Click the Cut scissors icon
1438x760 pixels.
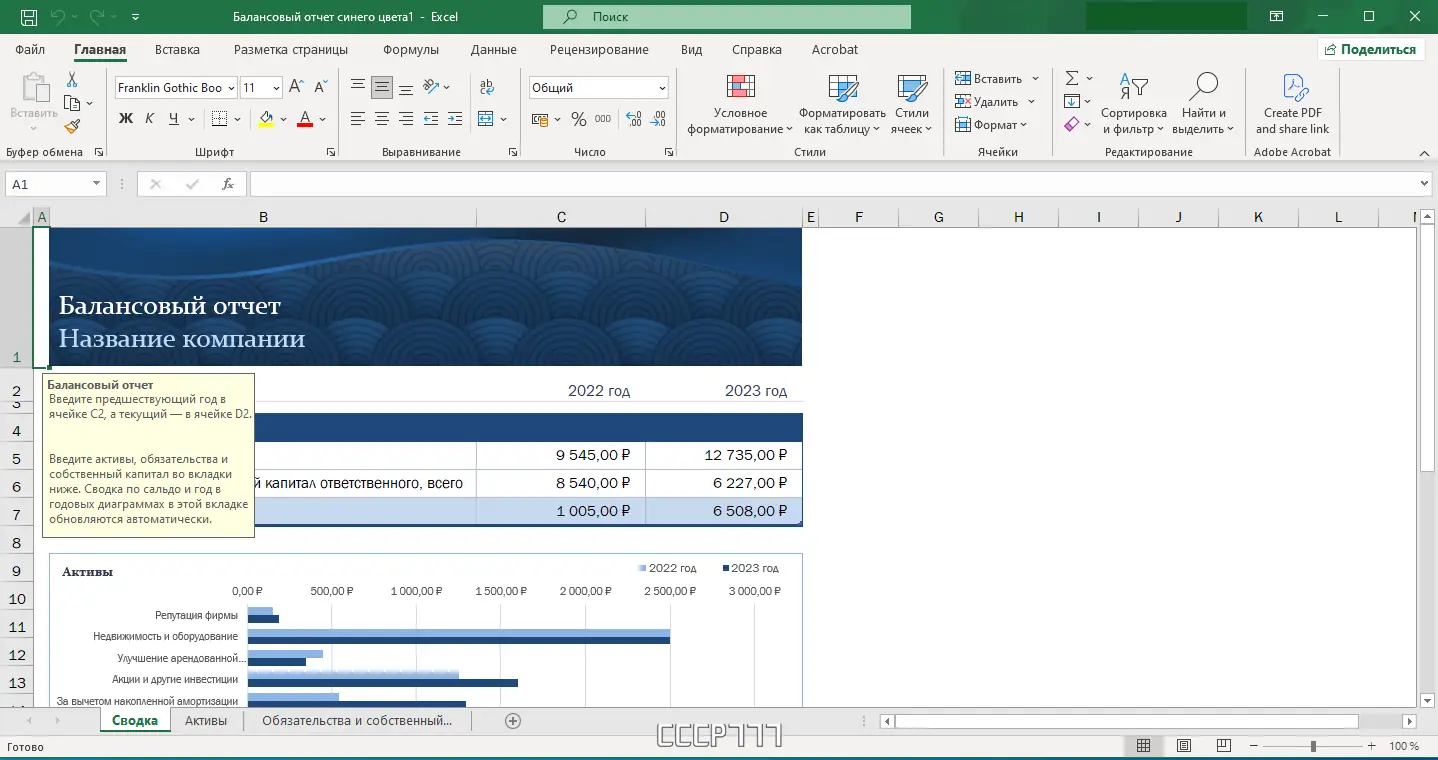[72, 80]
